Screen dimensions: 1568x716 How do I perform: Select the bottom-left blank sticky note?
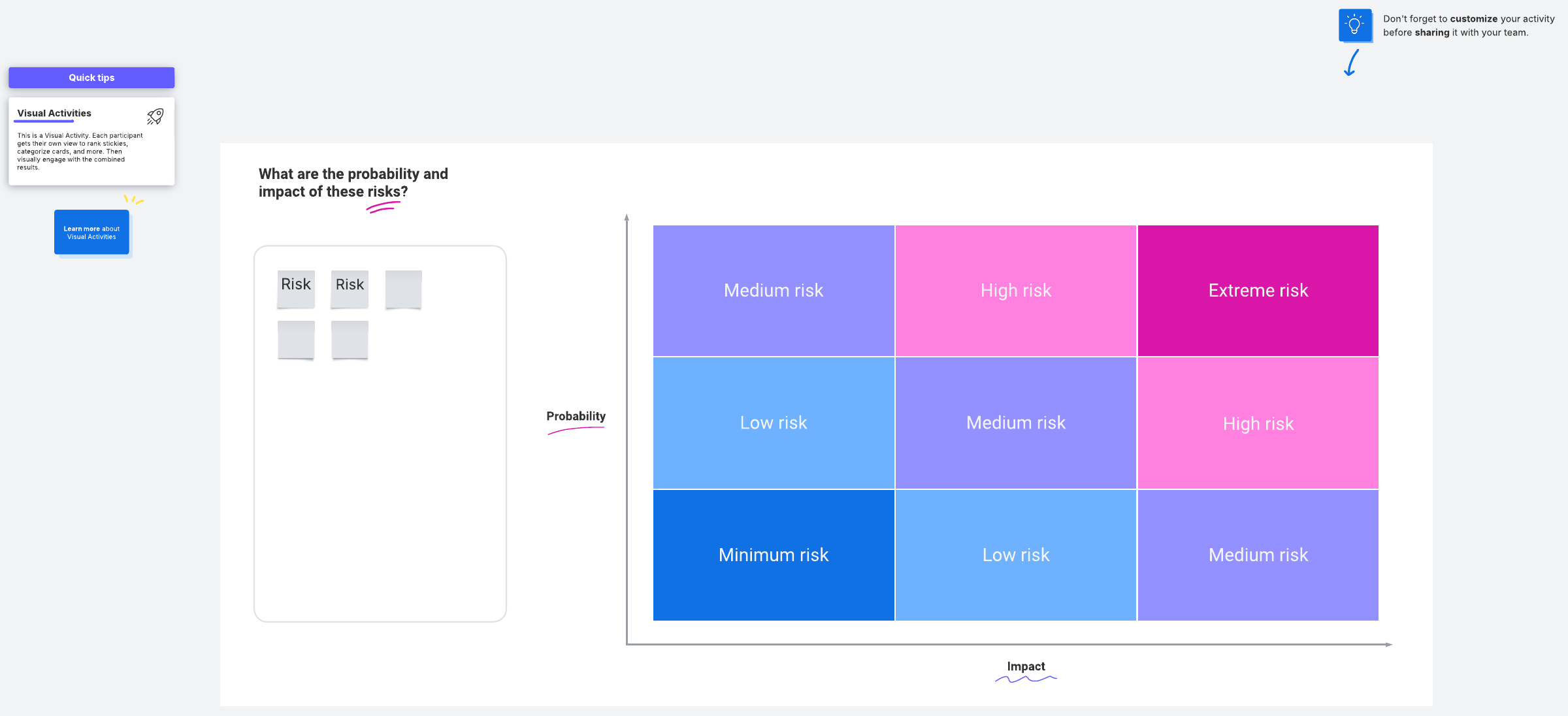pos(296,339)
